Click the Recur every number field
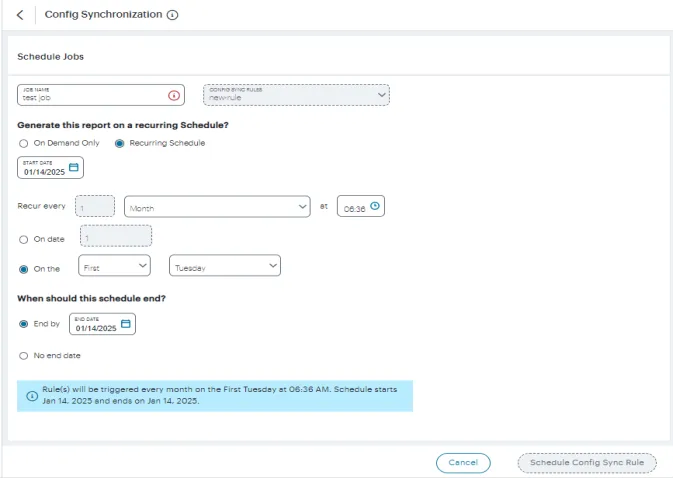The image size is (673, 478). click(95, 206)
